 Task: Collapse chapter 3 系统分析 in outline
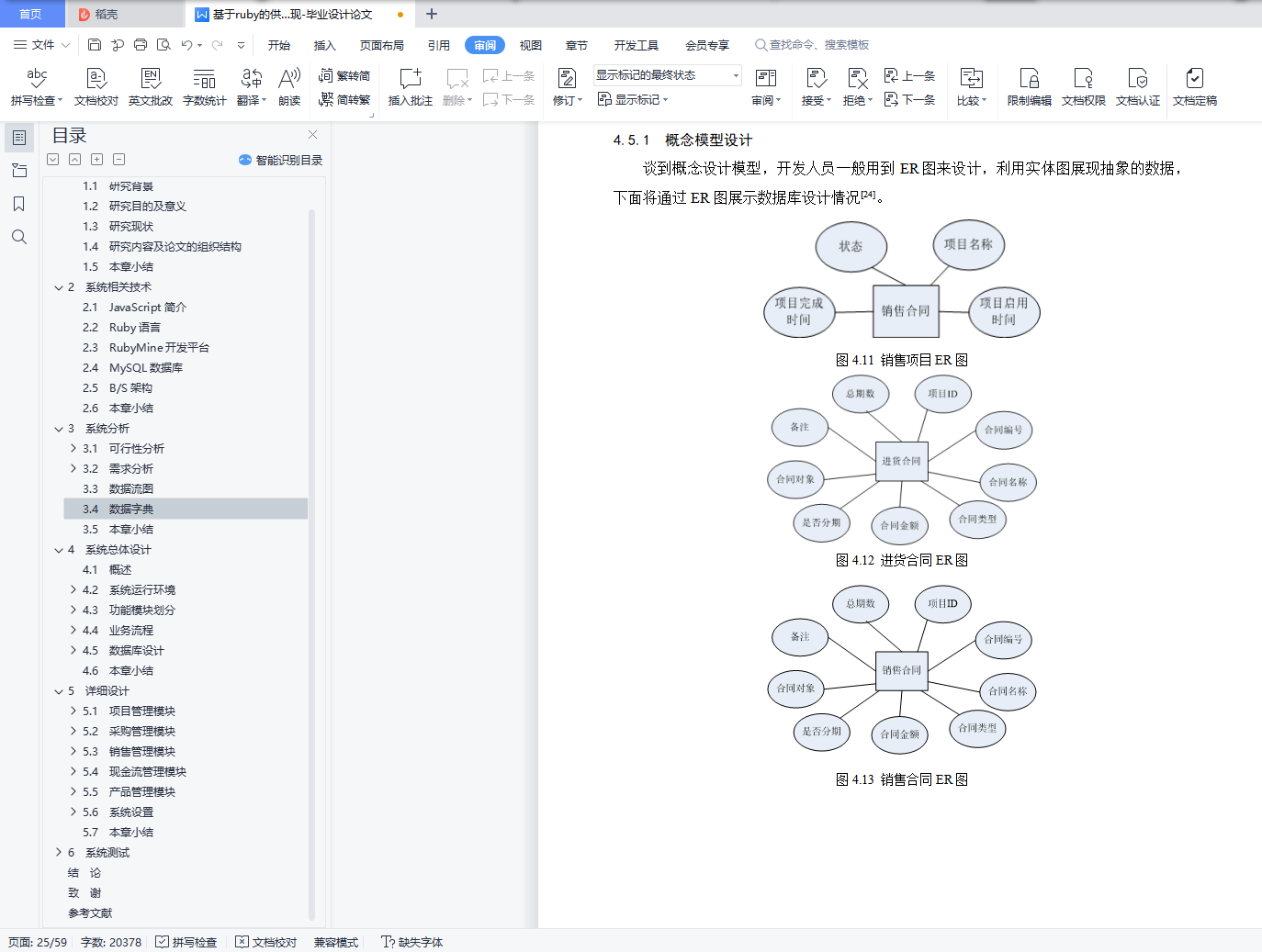click(x=59, y=429)
